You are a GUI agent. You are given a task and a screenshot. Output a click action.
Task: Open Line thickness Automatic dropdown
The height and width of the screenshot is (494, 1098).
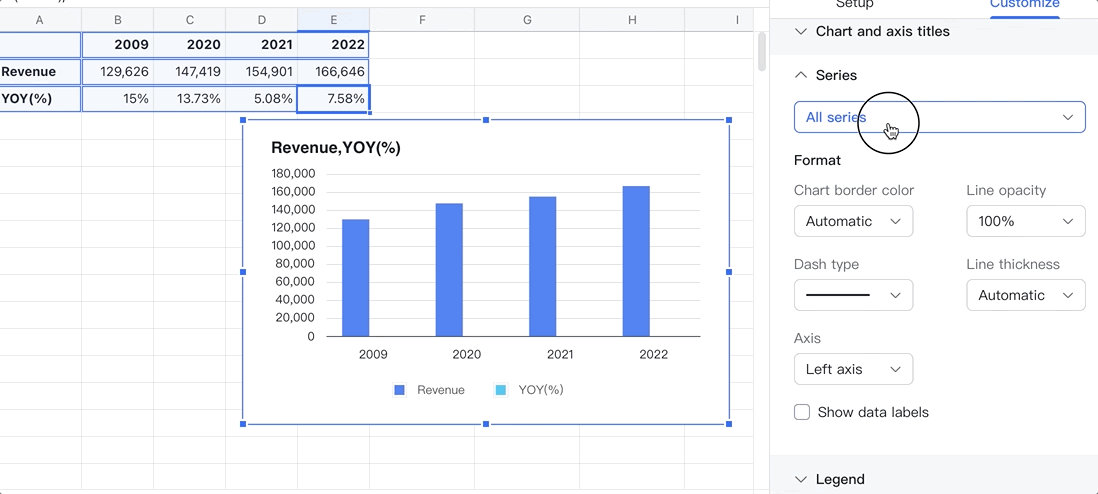click(1026, 295)
